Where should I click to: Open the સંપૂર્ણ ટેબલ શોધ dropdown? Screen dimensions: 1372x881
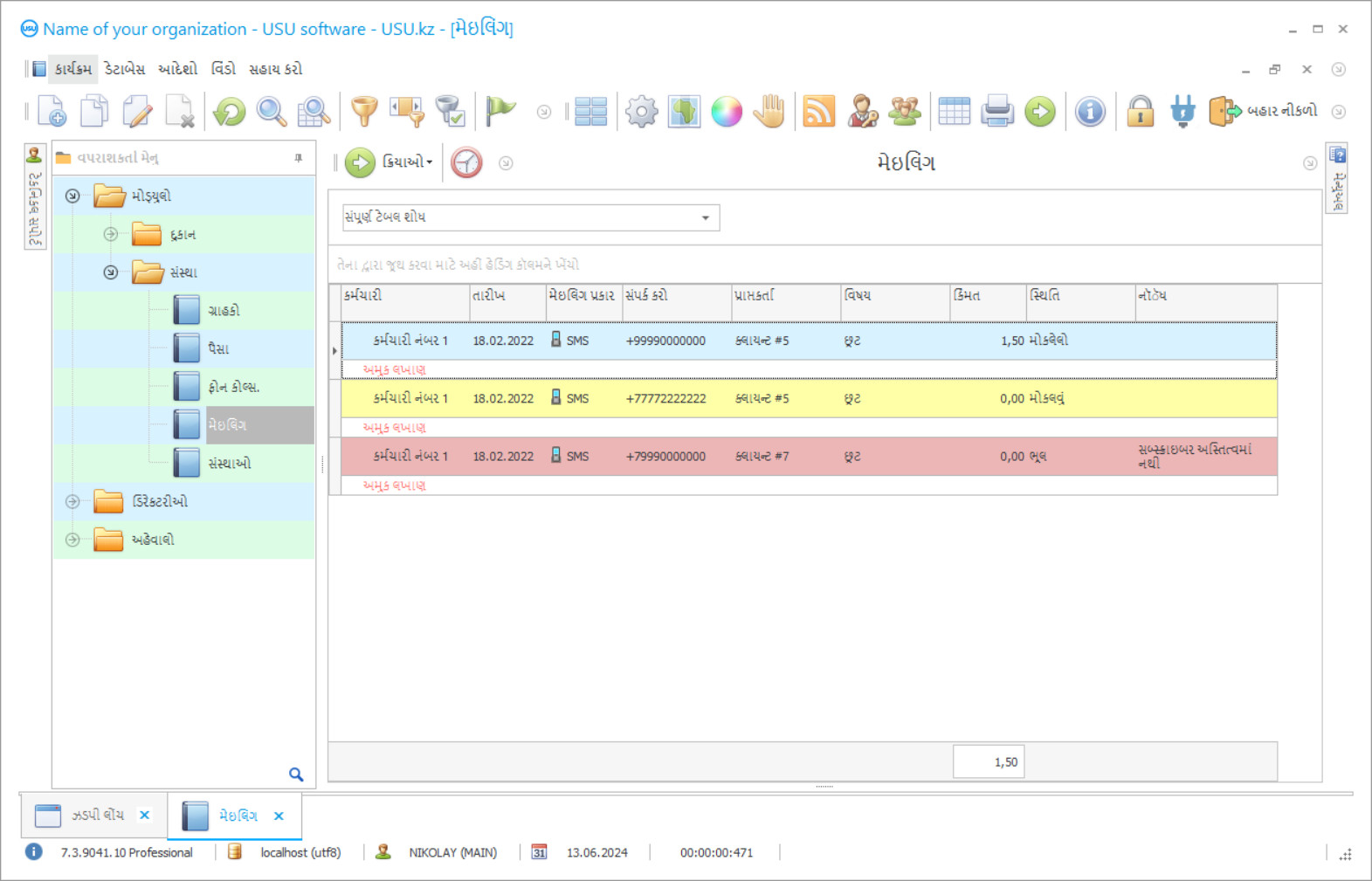coord(705,217)
